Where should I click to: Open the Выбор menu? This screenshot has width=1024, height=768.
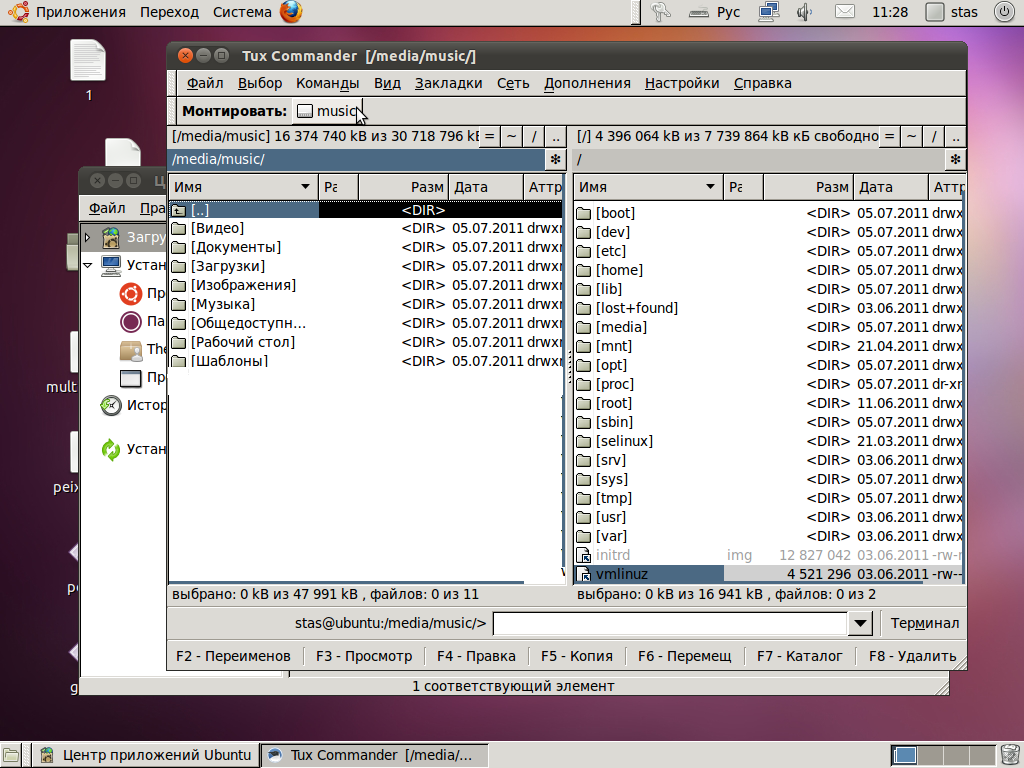260,84
